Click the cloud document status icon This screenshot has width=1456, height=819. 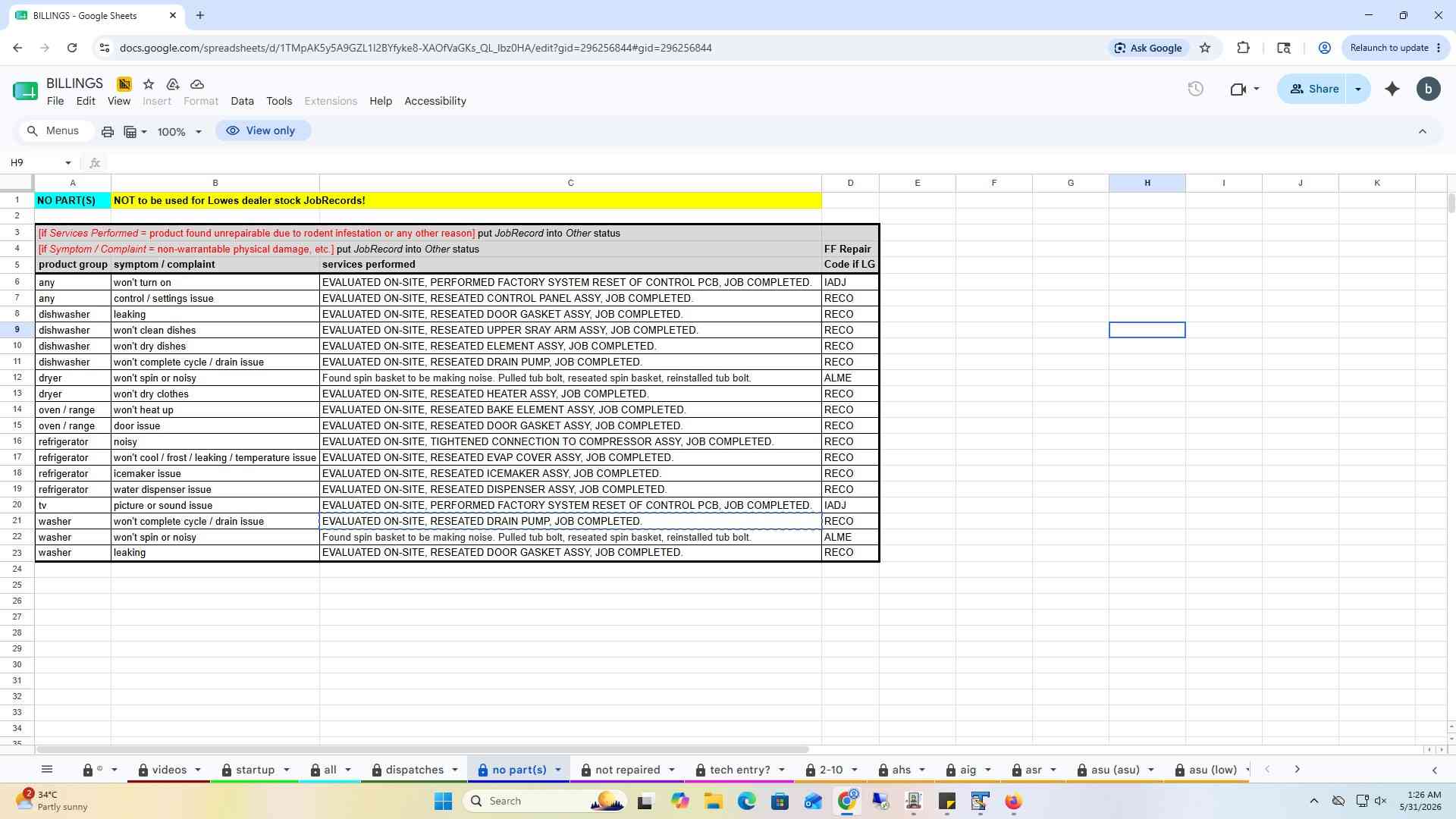tap(197, 84)
